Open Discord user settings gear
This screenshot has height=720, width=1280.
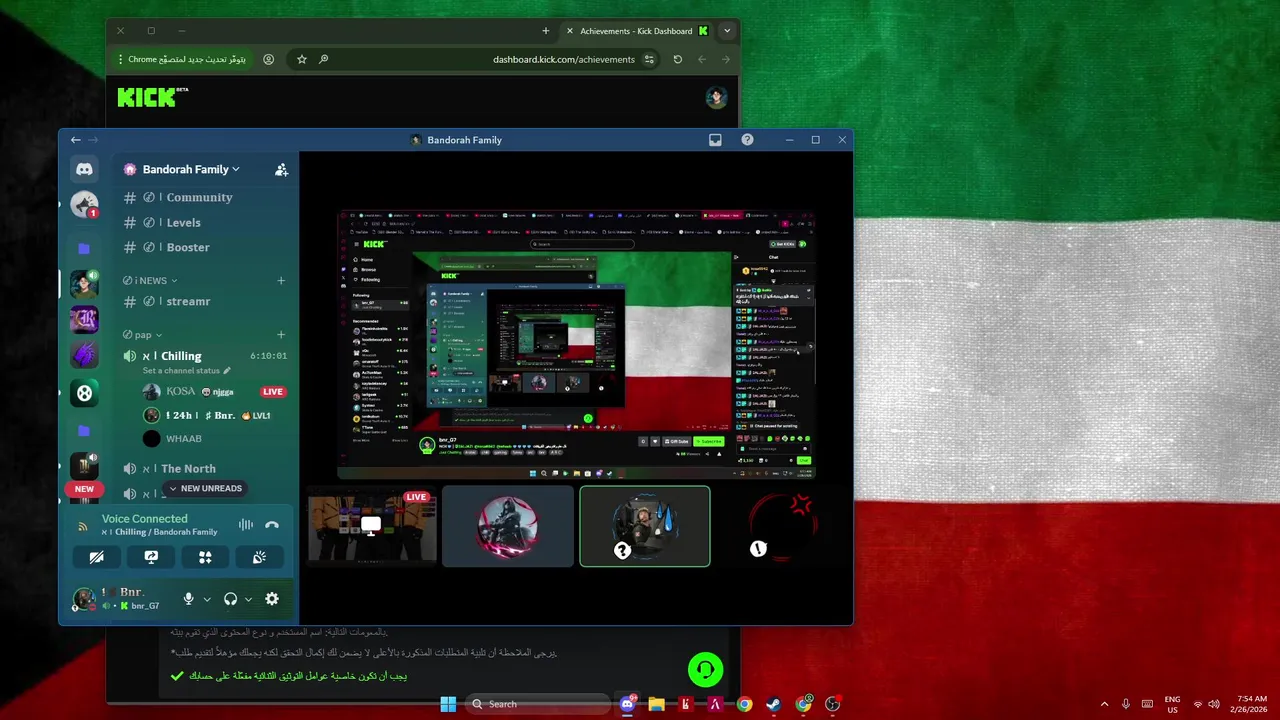pos(272,599)
